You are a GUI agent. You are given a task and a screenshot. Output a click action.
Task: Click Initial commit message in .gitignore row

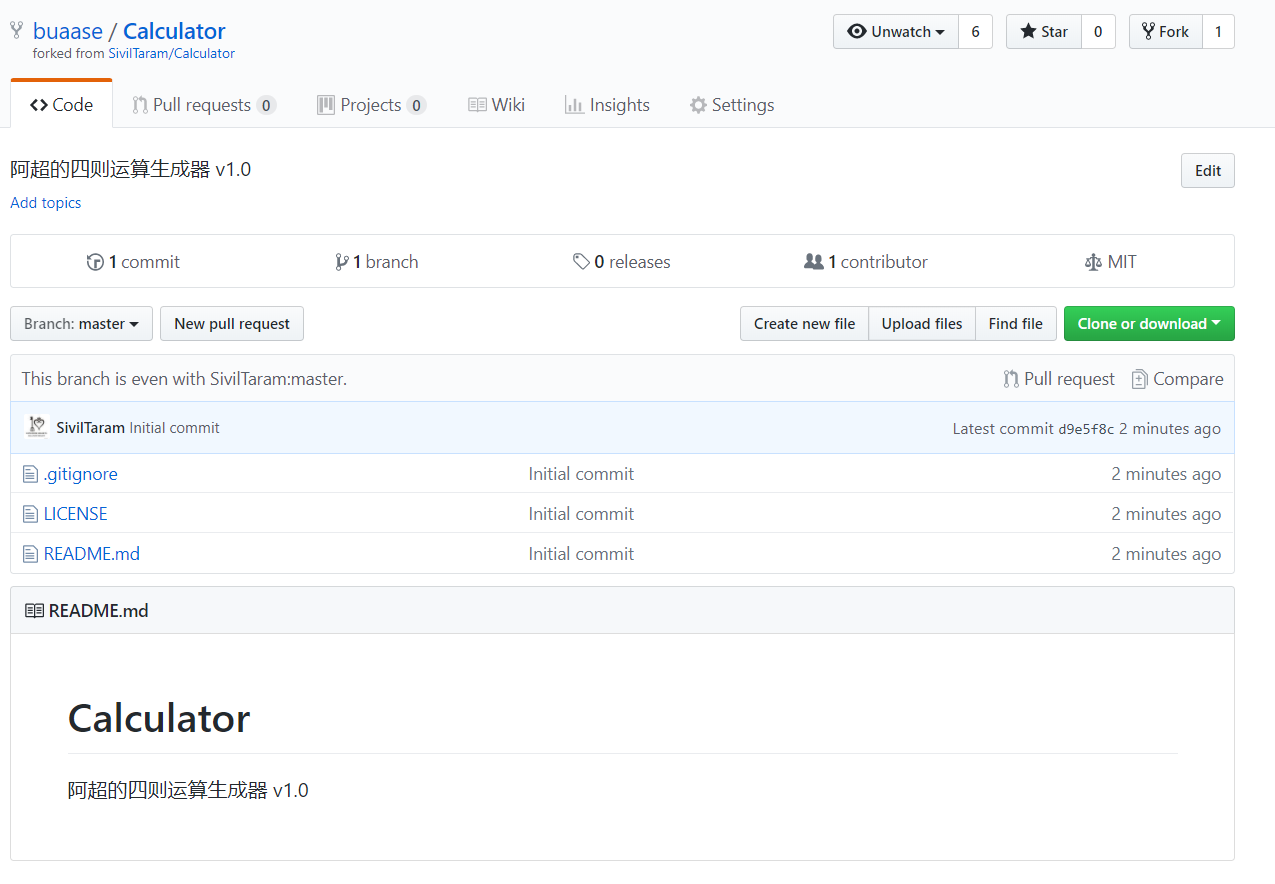click(581, 474)
